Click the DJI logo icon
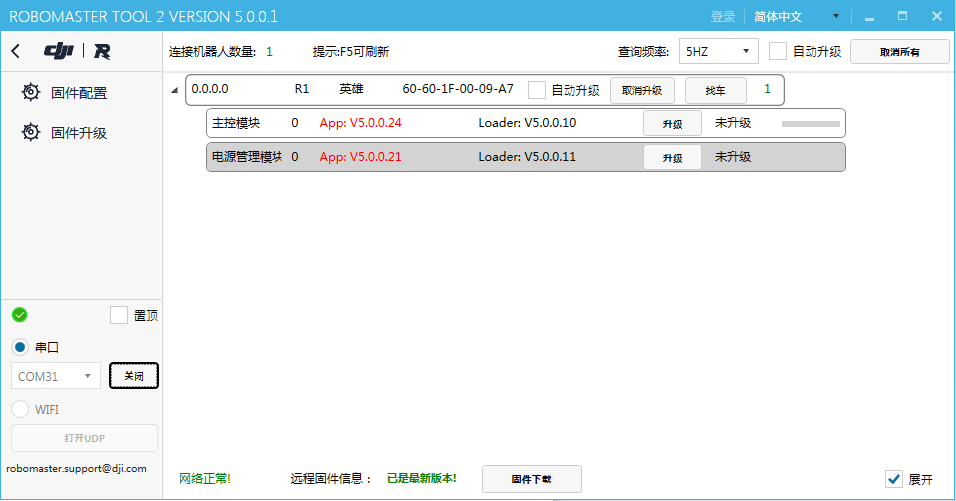 coord(59,51)
